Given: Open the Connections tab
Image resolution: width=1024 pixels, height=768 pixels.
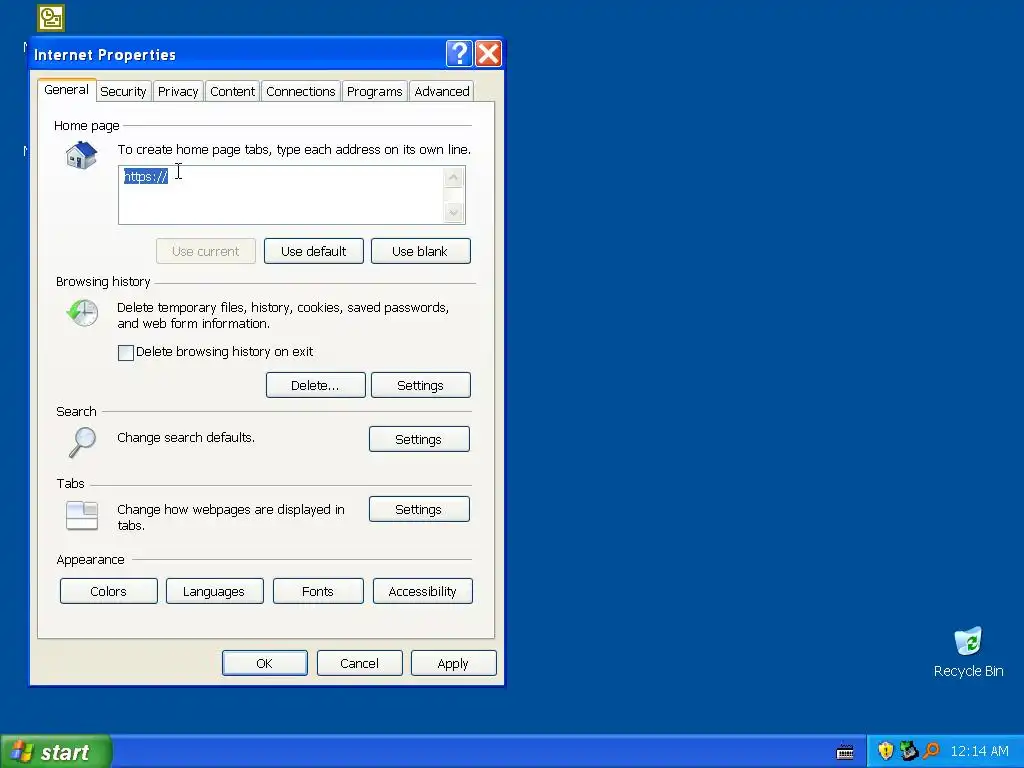Looking at the screenshot, I should point(300,91).
